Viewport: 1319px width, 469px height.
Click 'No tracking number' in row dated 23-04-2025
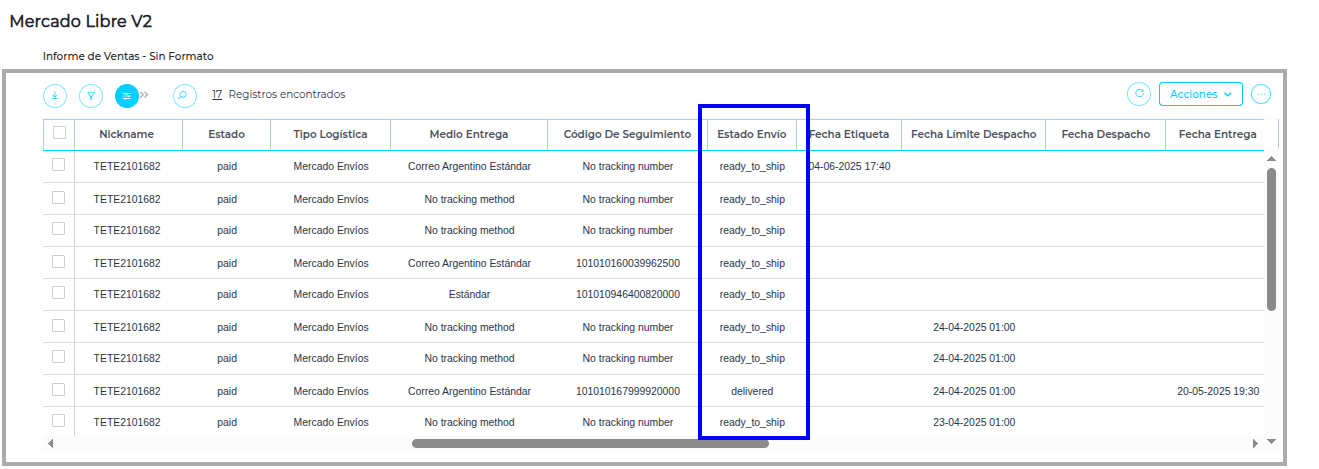point(628,422)
